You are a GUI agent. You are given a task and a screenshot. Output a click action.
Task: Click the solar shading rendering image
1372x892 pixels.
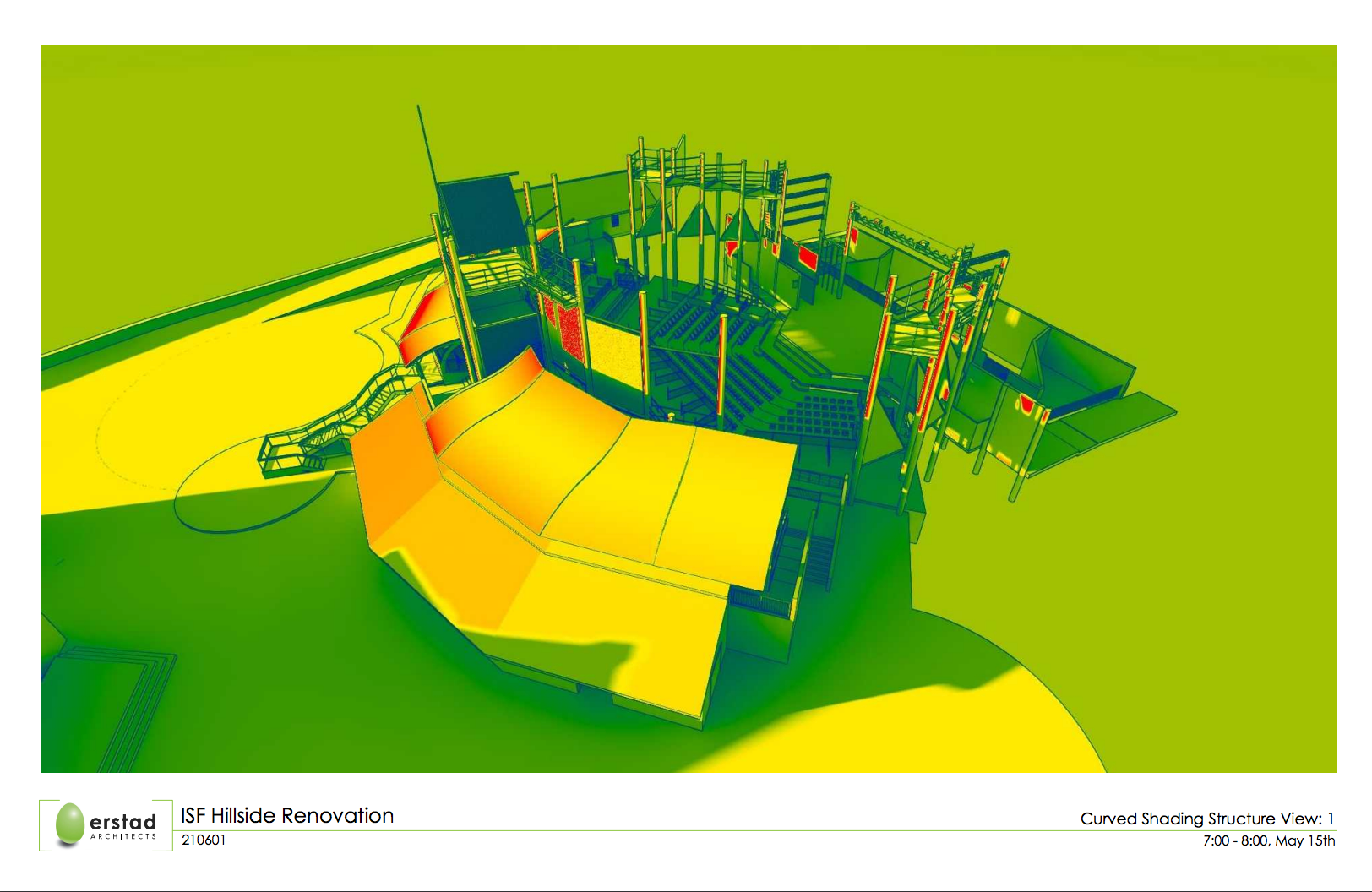[689, 409]
